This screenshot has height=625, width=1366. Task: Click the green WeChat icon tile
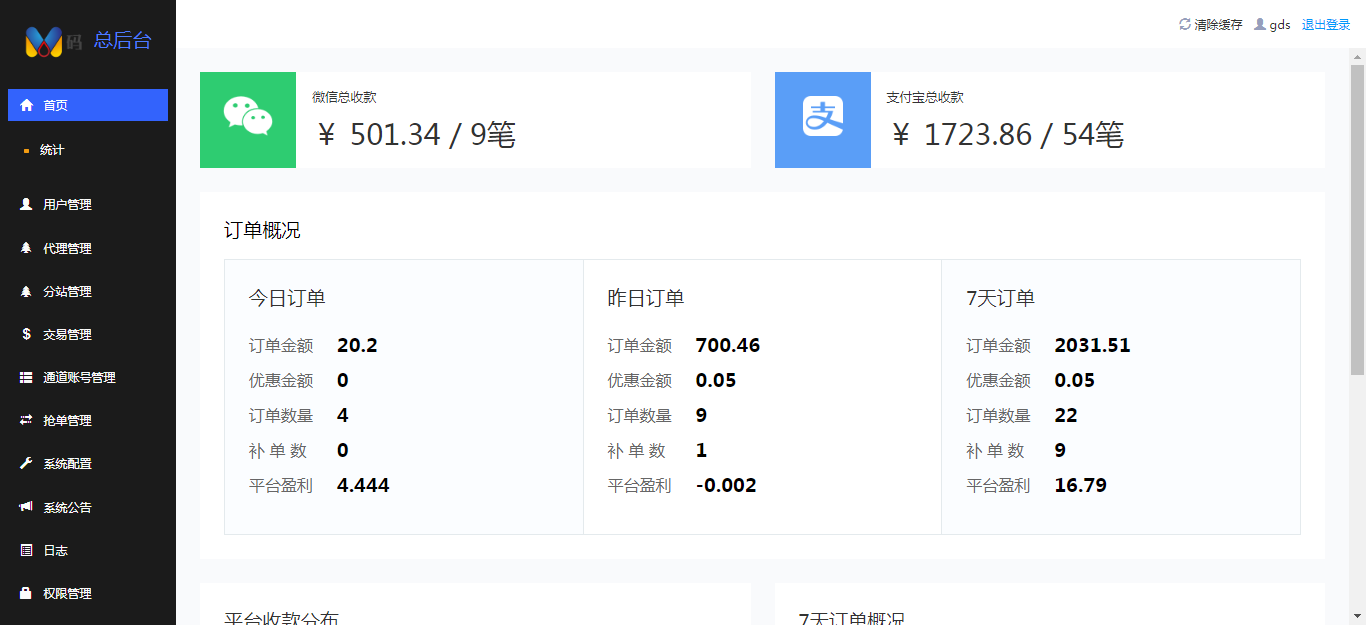point(248,120)
